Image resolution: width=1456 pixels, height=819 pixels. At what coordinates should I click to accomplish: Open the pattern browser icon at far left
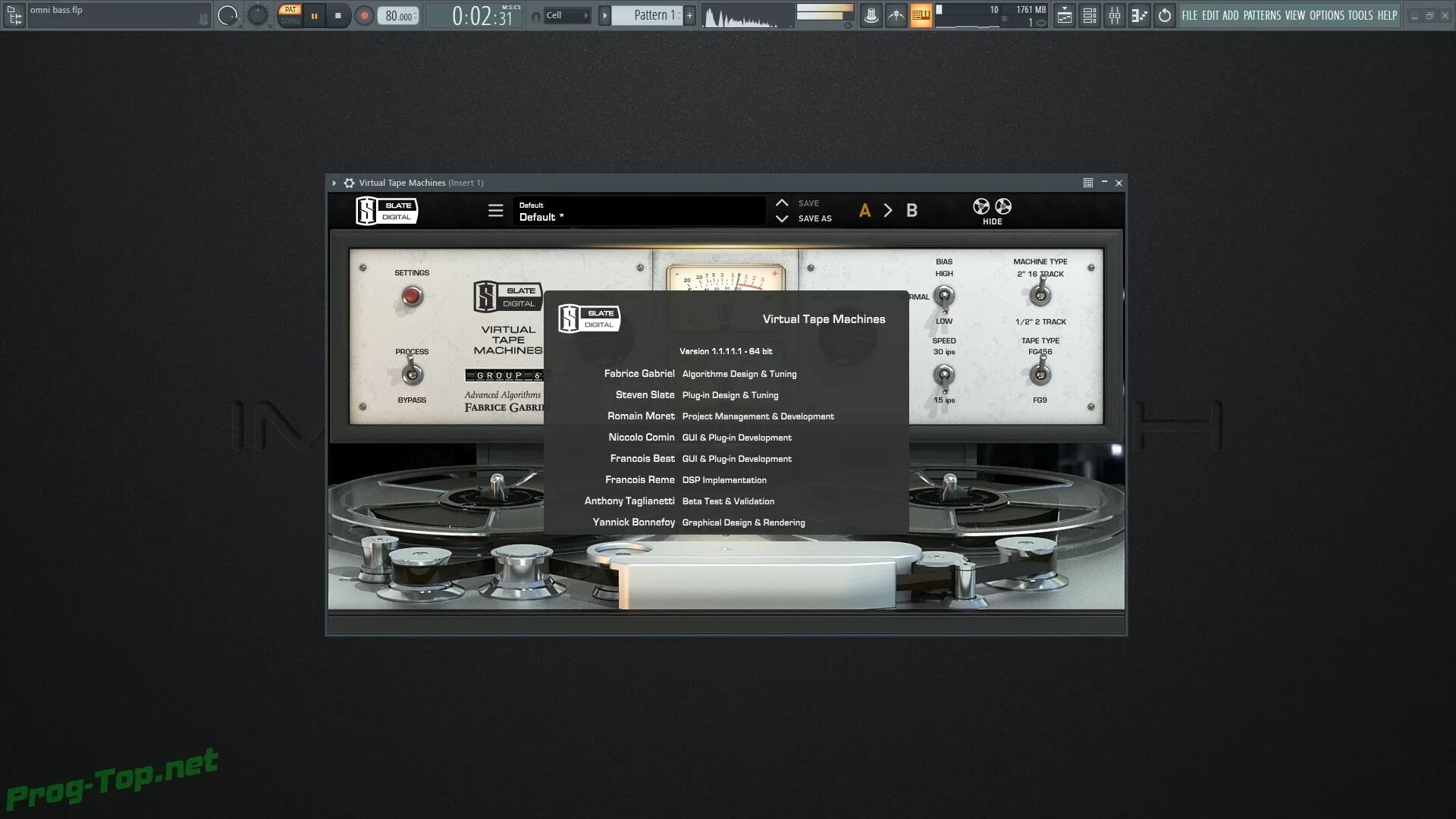14,15
